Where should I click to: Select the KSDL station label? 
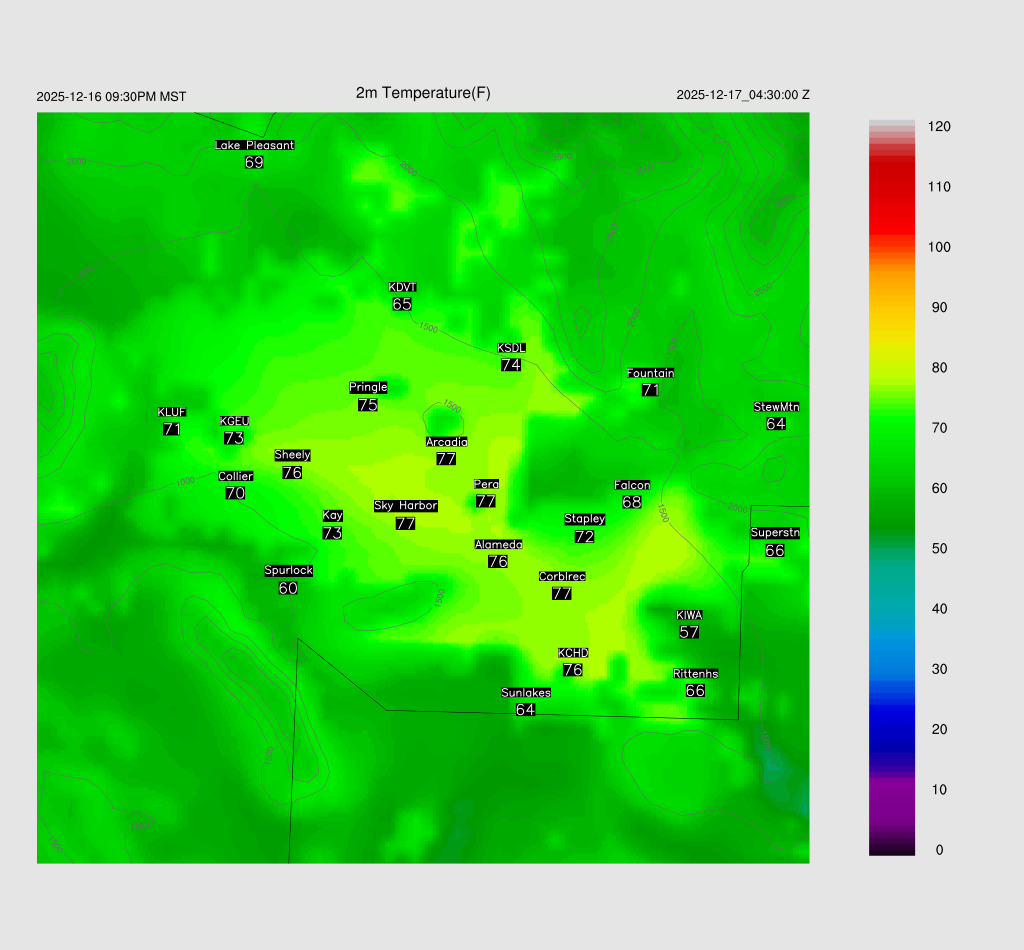coord(511,348)
